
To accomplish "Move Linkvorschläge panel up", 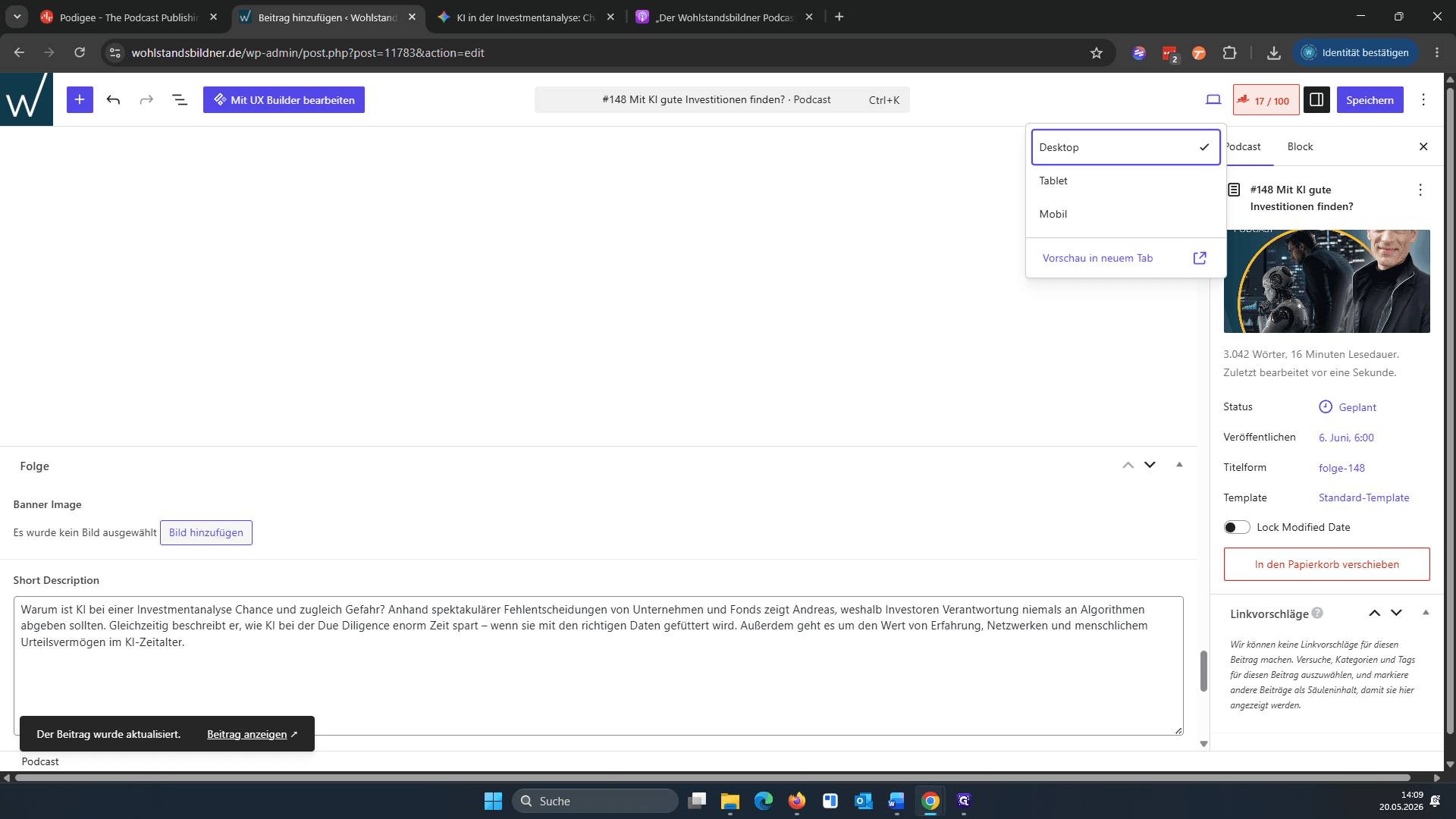I will pyautogui.click(x=1374, y=613).
